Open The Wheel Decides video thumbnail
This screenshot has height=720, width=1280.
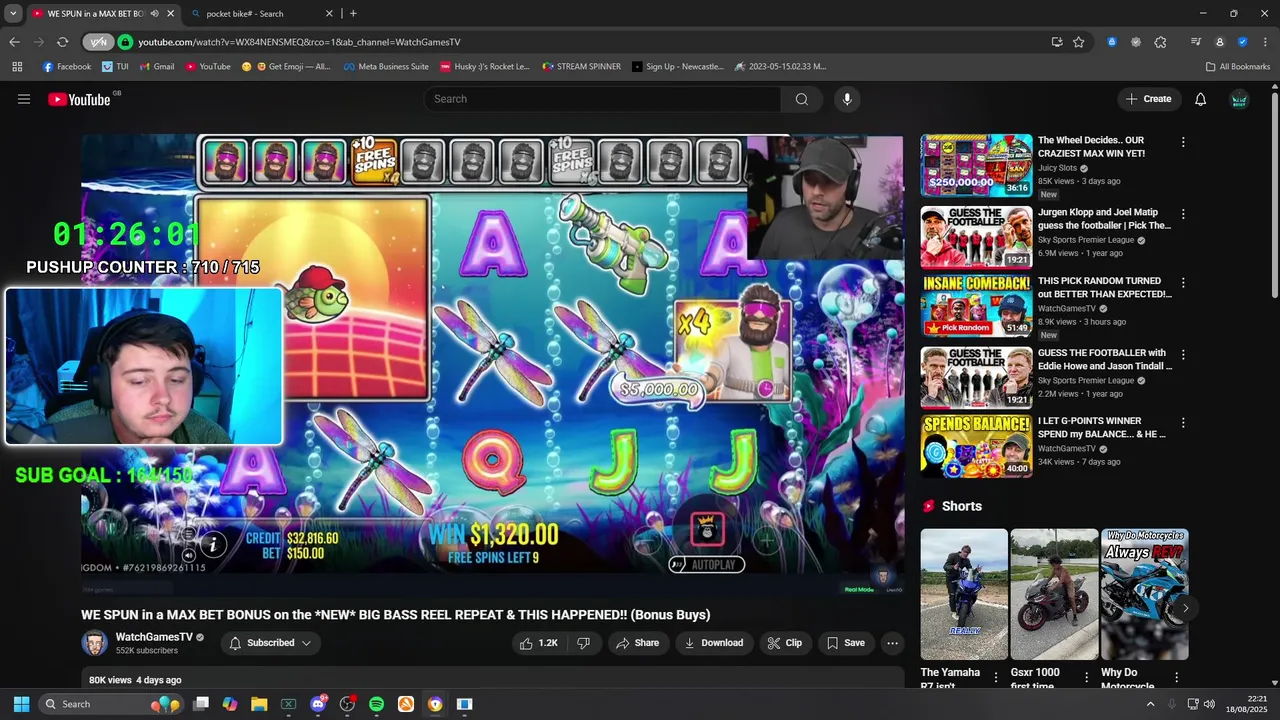[x=976, y=165]
